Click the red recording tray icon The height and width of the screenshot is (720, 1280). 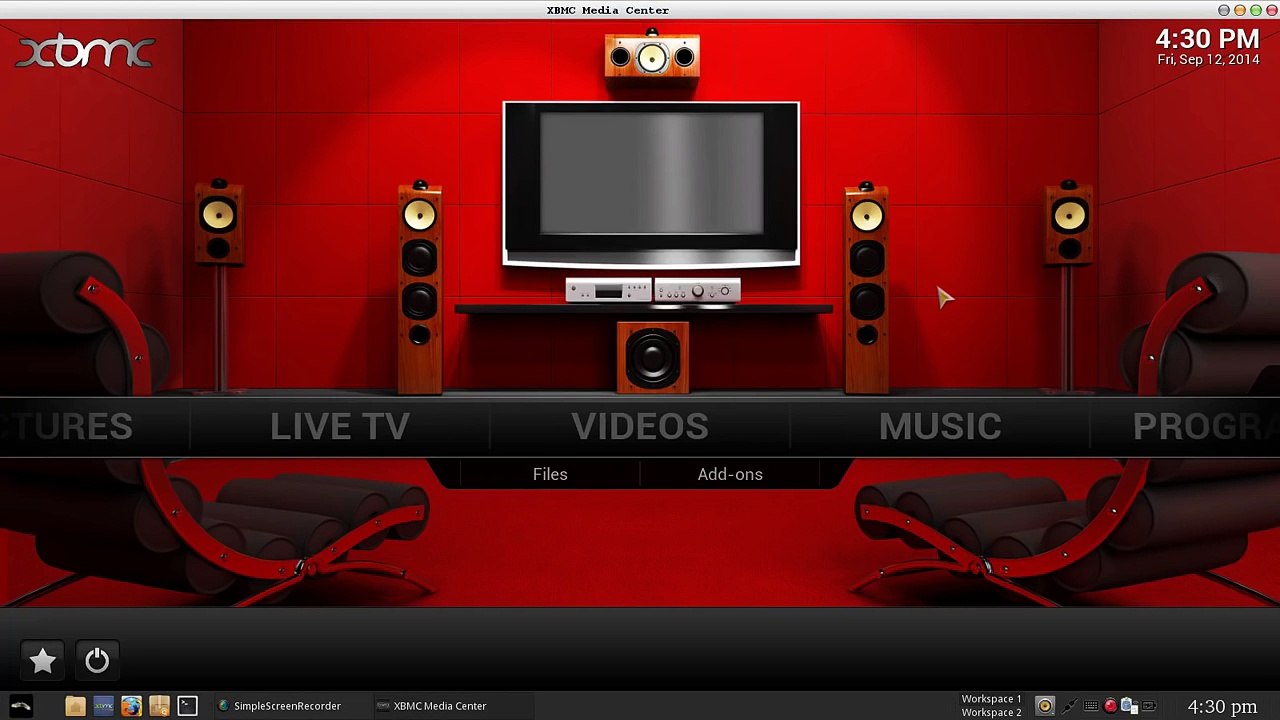tap(1110, 706)
